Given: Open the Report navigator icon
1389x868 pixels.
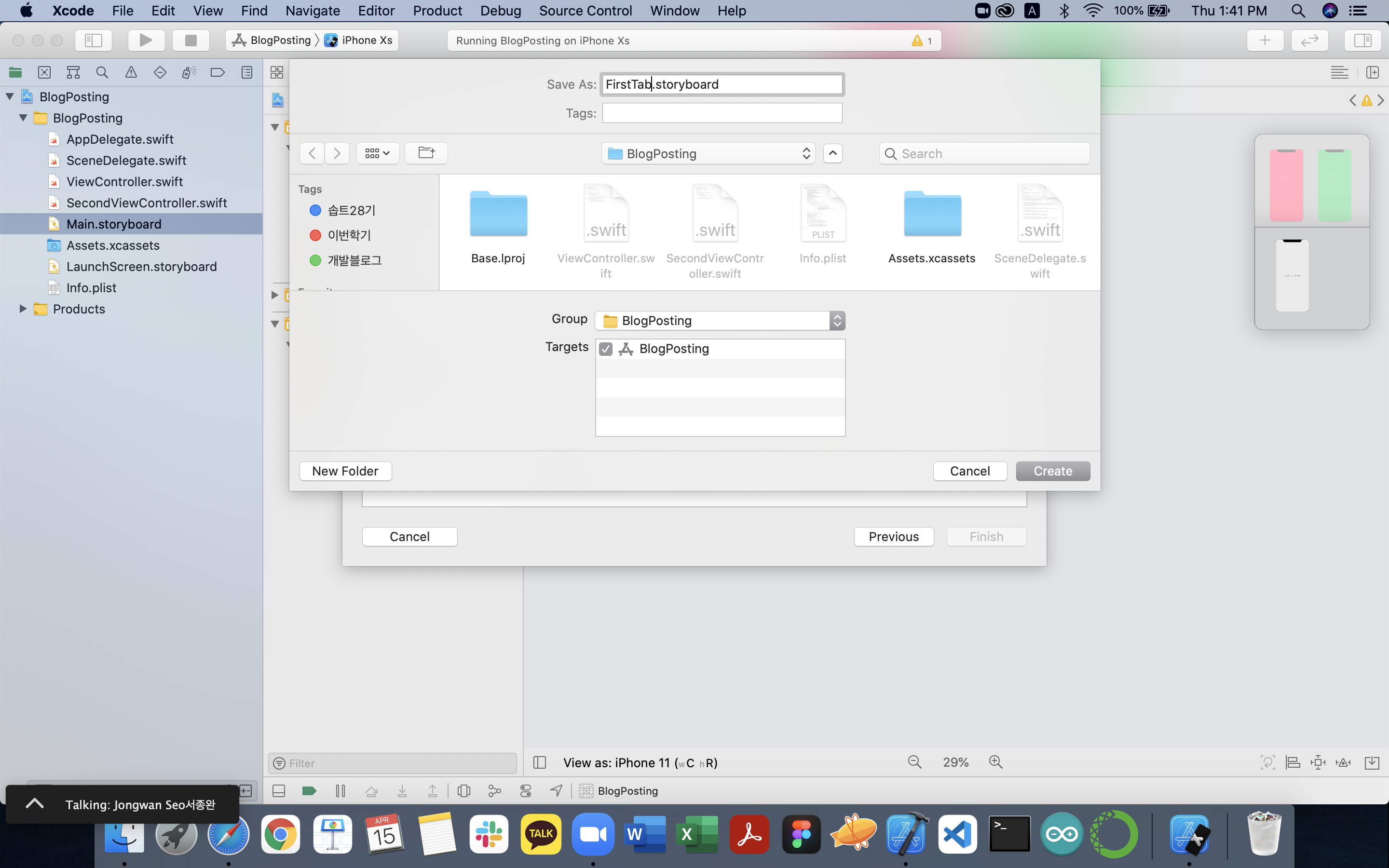Looking at the screenshot, I should (x=247, y=72).
